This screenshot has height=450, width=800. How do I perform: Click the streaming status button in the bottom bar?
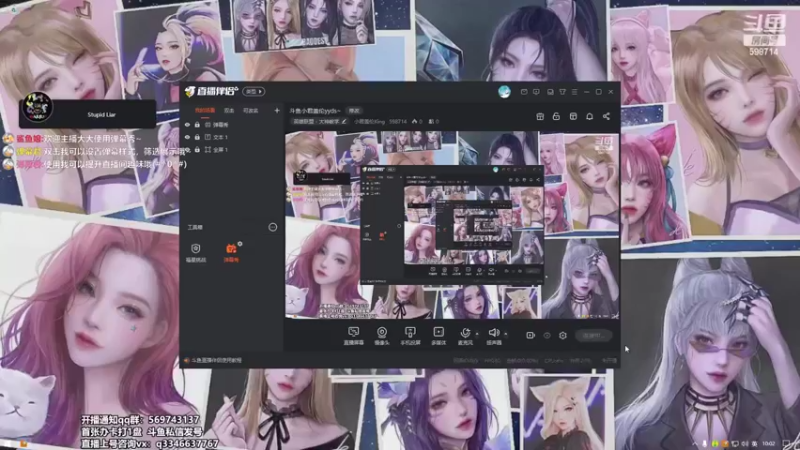[x=593, y=335]
